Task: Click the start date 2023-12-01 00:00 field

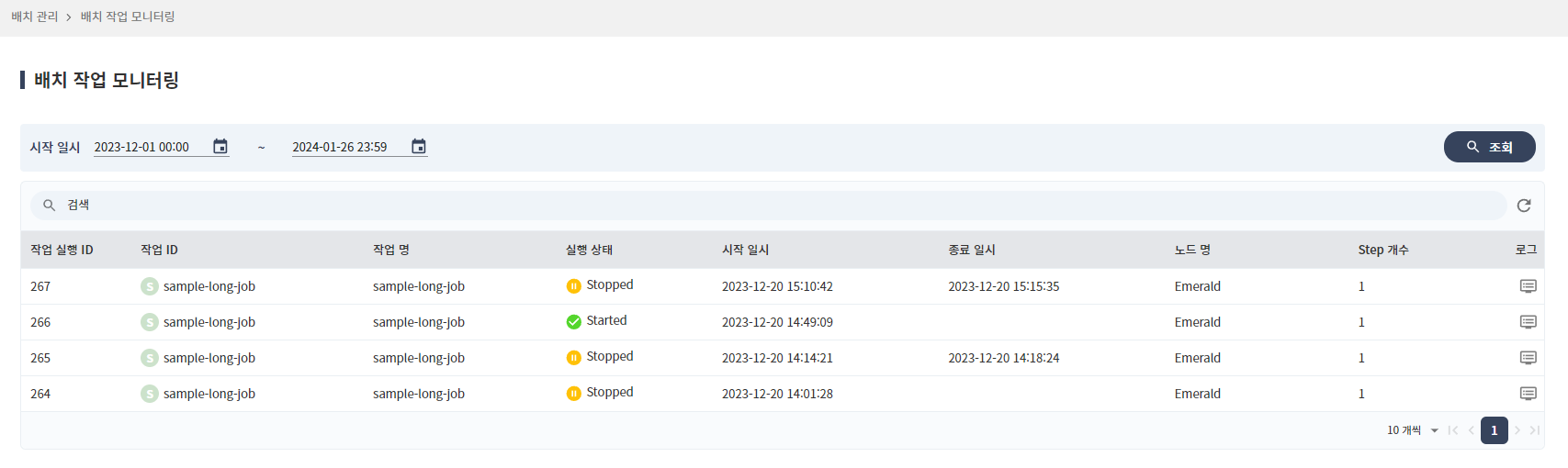Action: pos(147,147)
